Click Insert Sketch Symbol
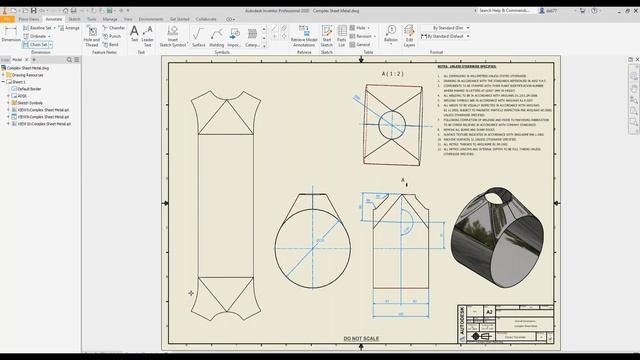Viewport: 640px width, 360px height. coord(173,36)
